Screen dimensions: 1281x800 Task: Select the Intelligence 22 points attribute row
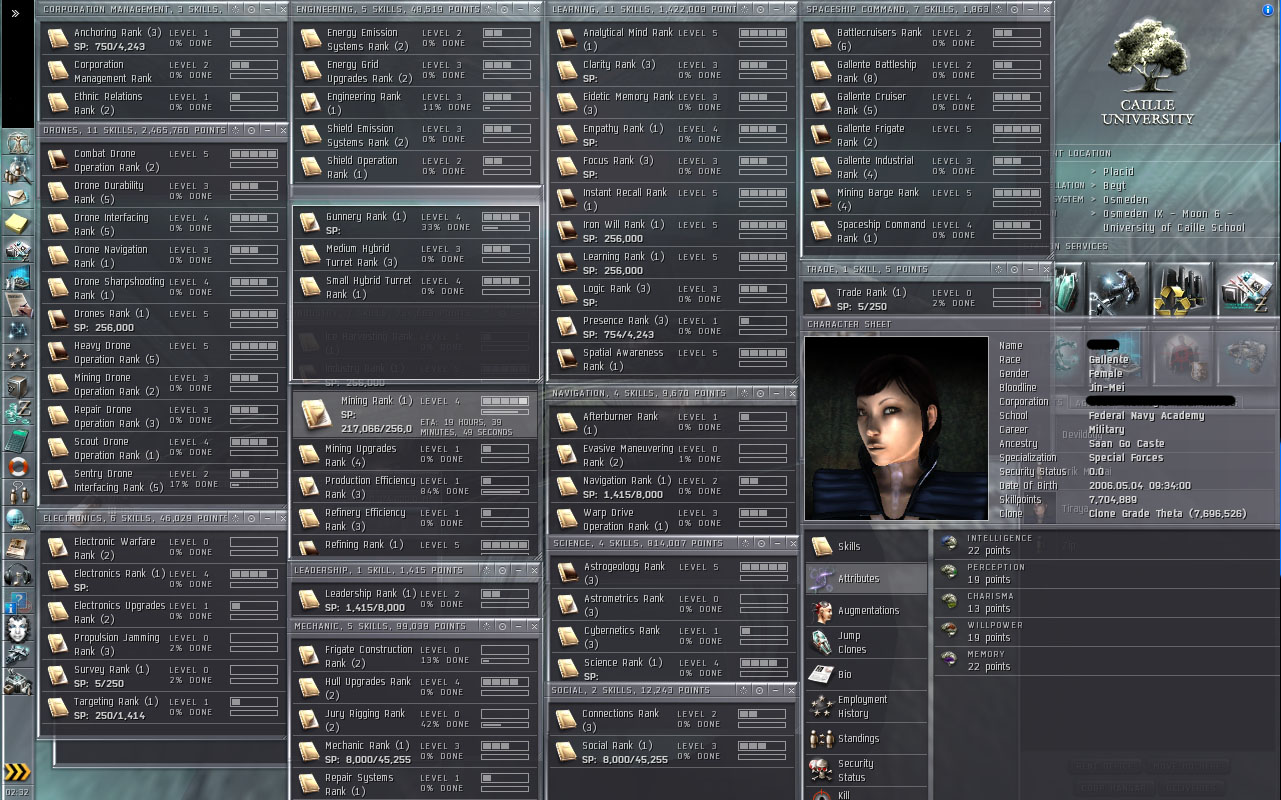(1107, 544)
